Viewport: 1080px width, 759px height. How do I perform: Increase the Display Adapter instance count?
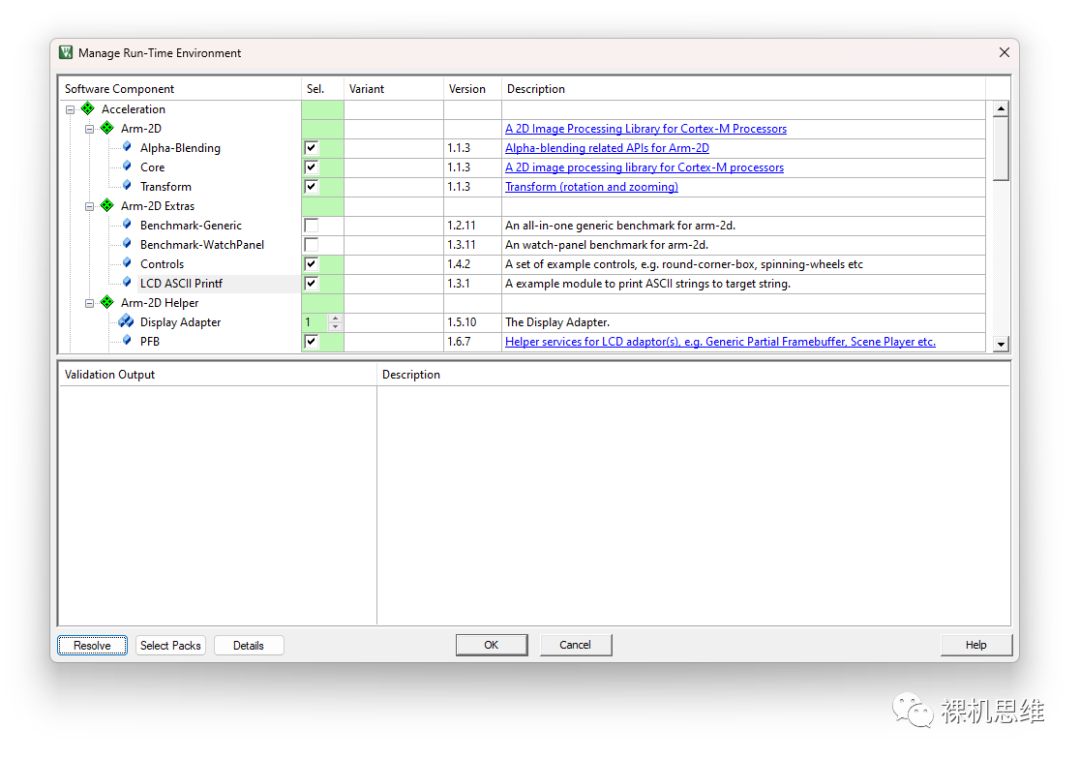(335, 318)
